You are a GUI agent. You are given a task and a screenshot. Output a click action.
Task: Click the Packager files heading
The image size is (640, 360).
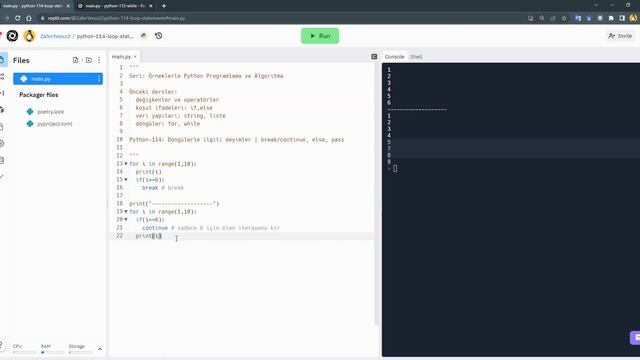point(39,95)
